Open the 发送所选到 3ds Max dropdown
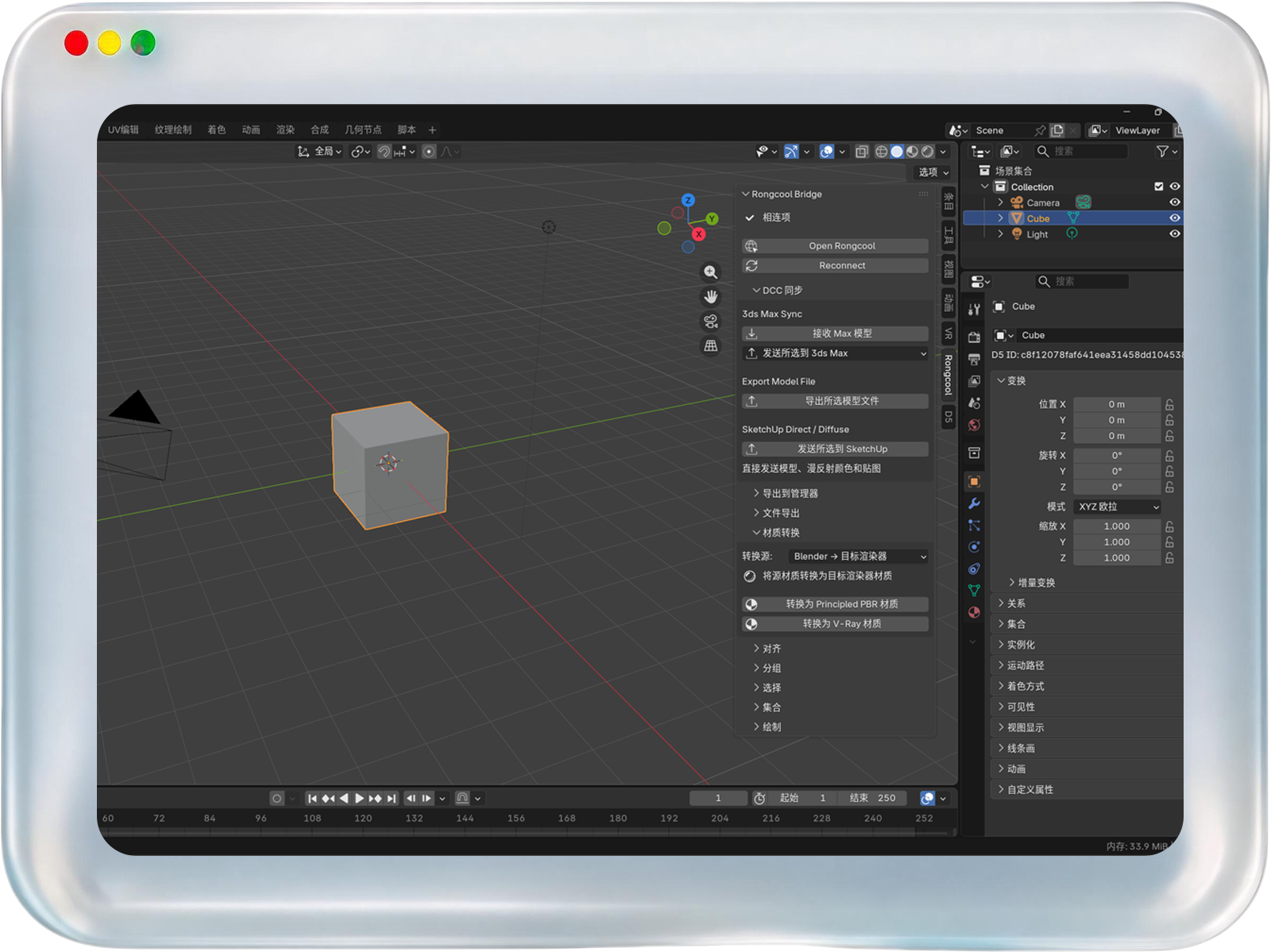Screen dimensions: 1271x952 coord(836,353)
